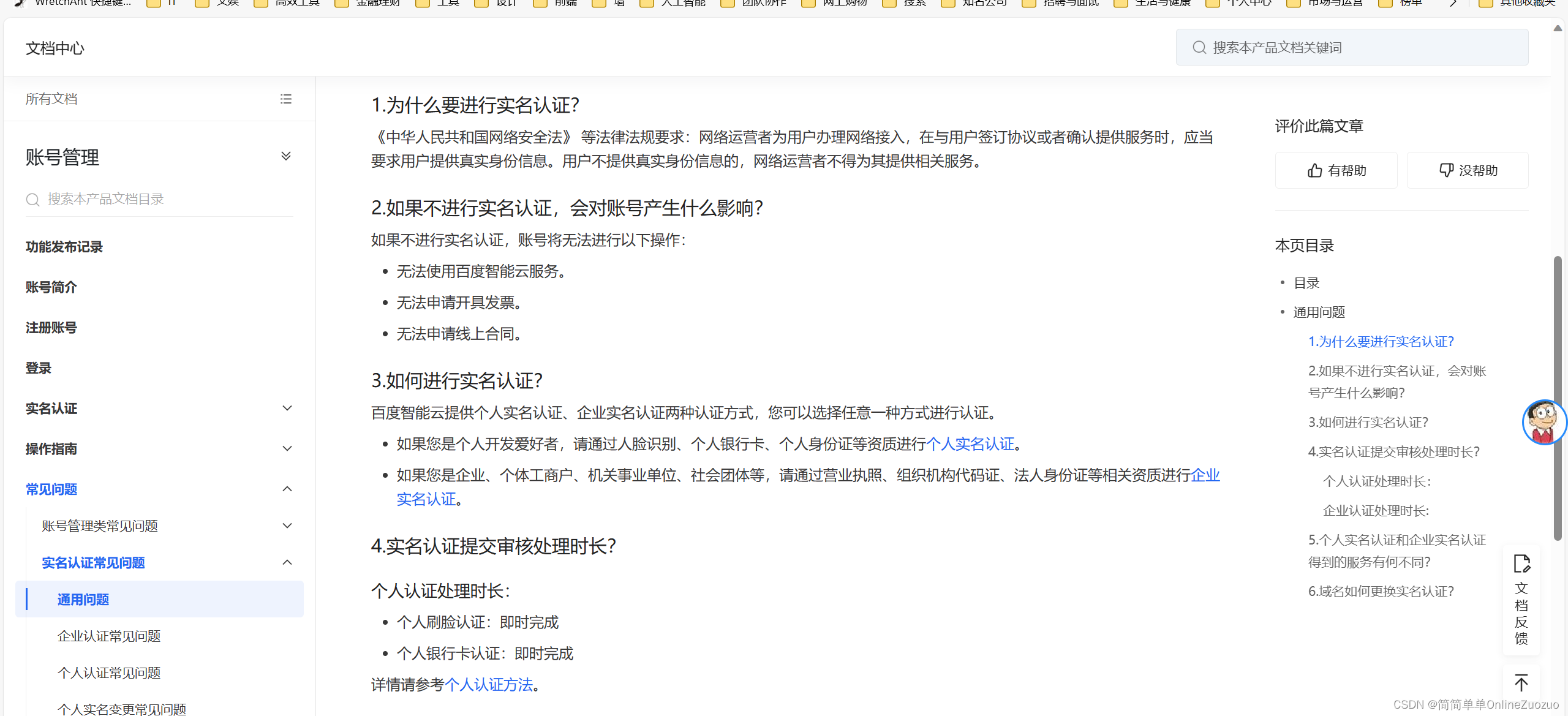Follow the 个人实名认证 link
Screen dimensions: 1568x716
pos(970,444)
